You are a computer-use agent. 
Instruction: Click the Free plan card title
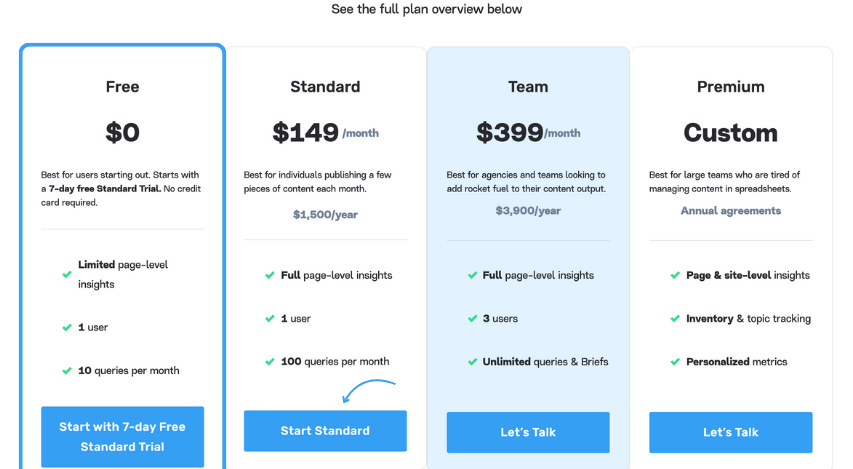pyautogui.click(x=122, y=87)
